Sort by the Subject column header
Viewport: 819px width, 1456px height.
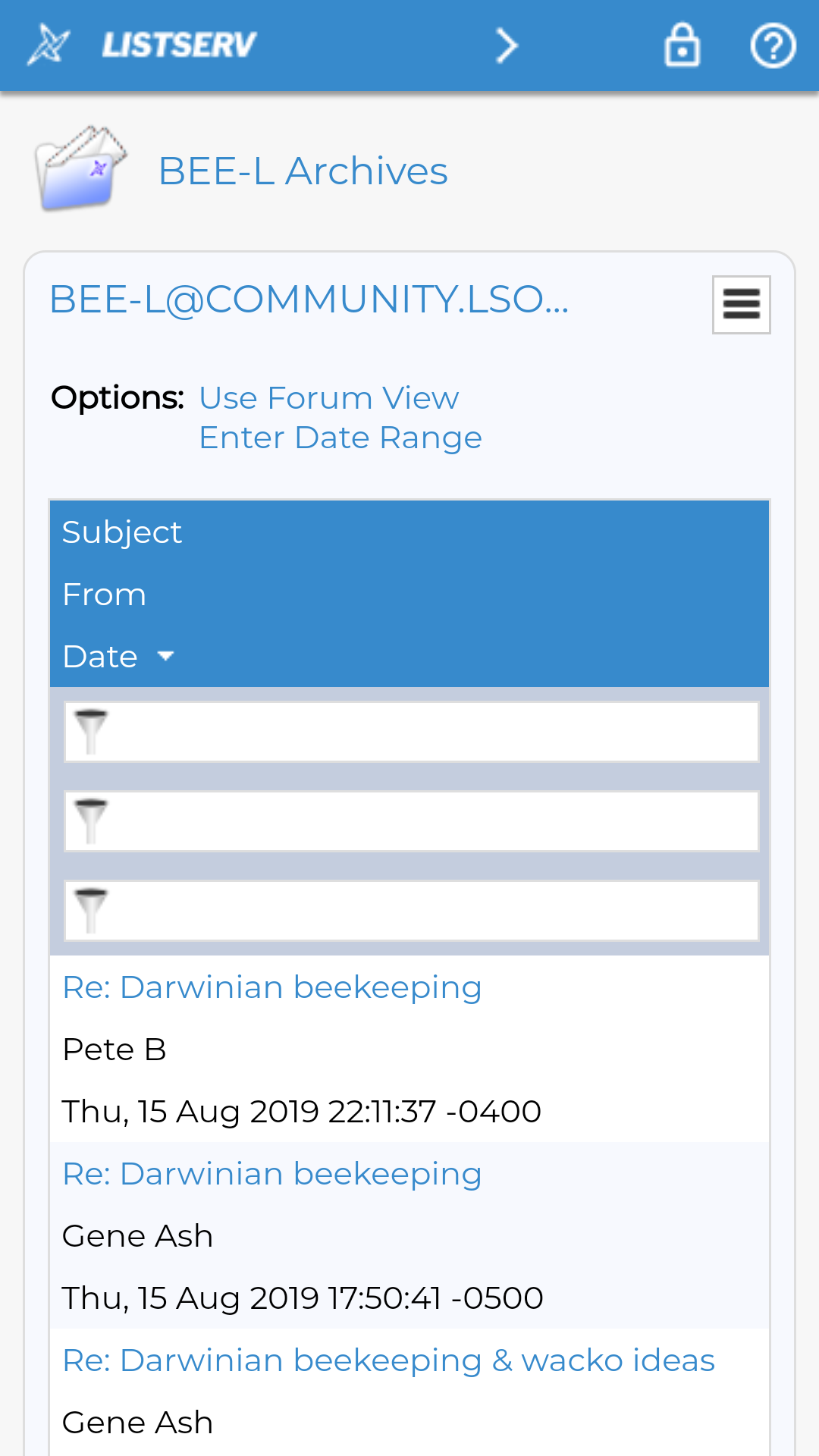click(x=122, y=532)
